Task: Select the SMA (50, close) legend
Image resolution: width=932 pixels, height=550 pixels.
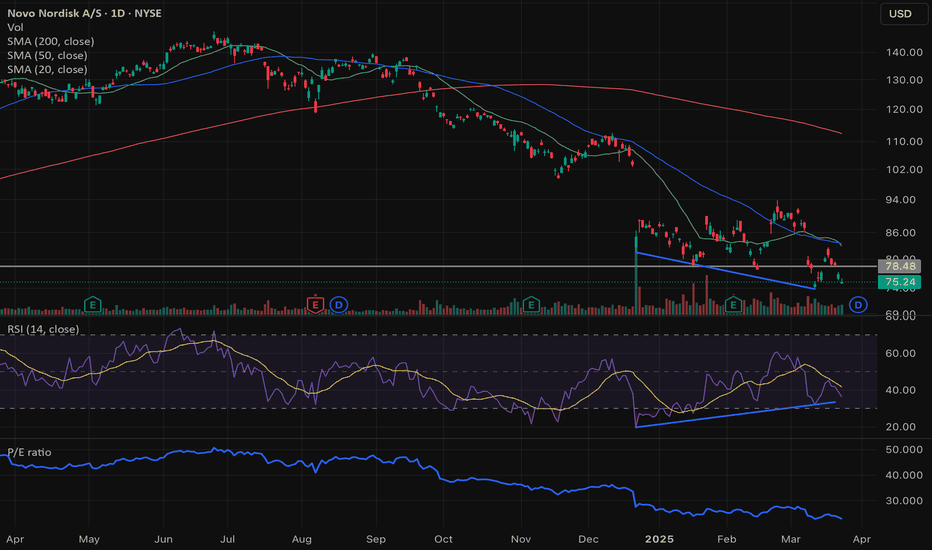Action: 48,55
